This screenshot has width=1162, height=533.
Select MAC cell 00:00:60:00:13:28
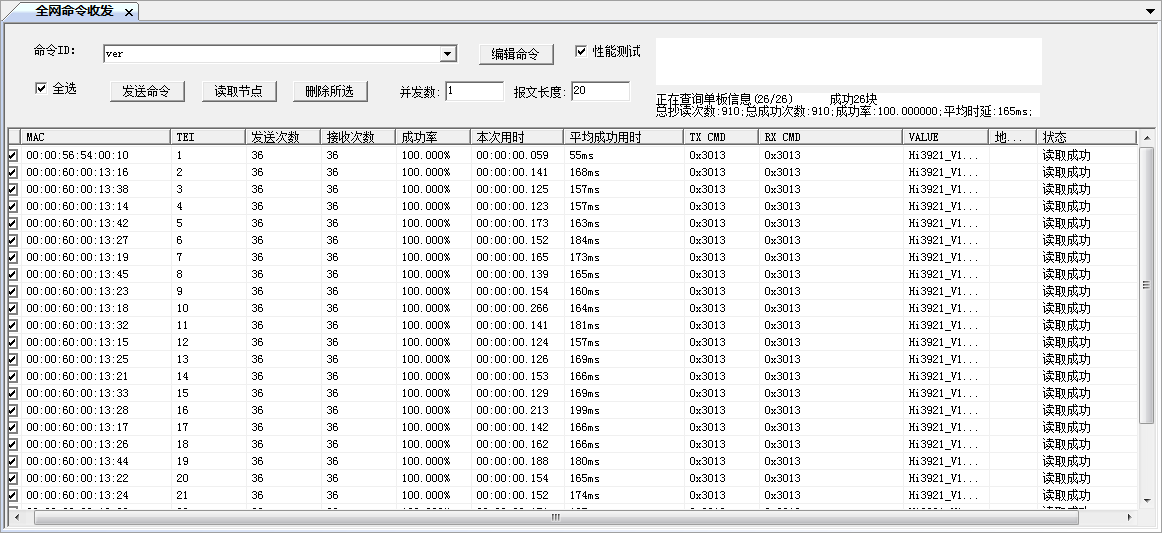77,411
